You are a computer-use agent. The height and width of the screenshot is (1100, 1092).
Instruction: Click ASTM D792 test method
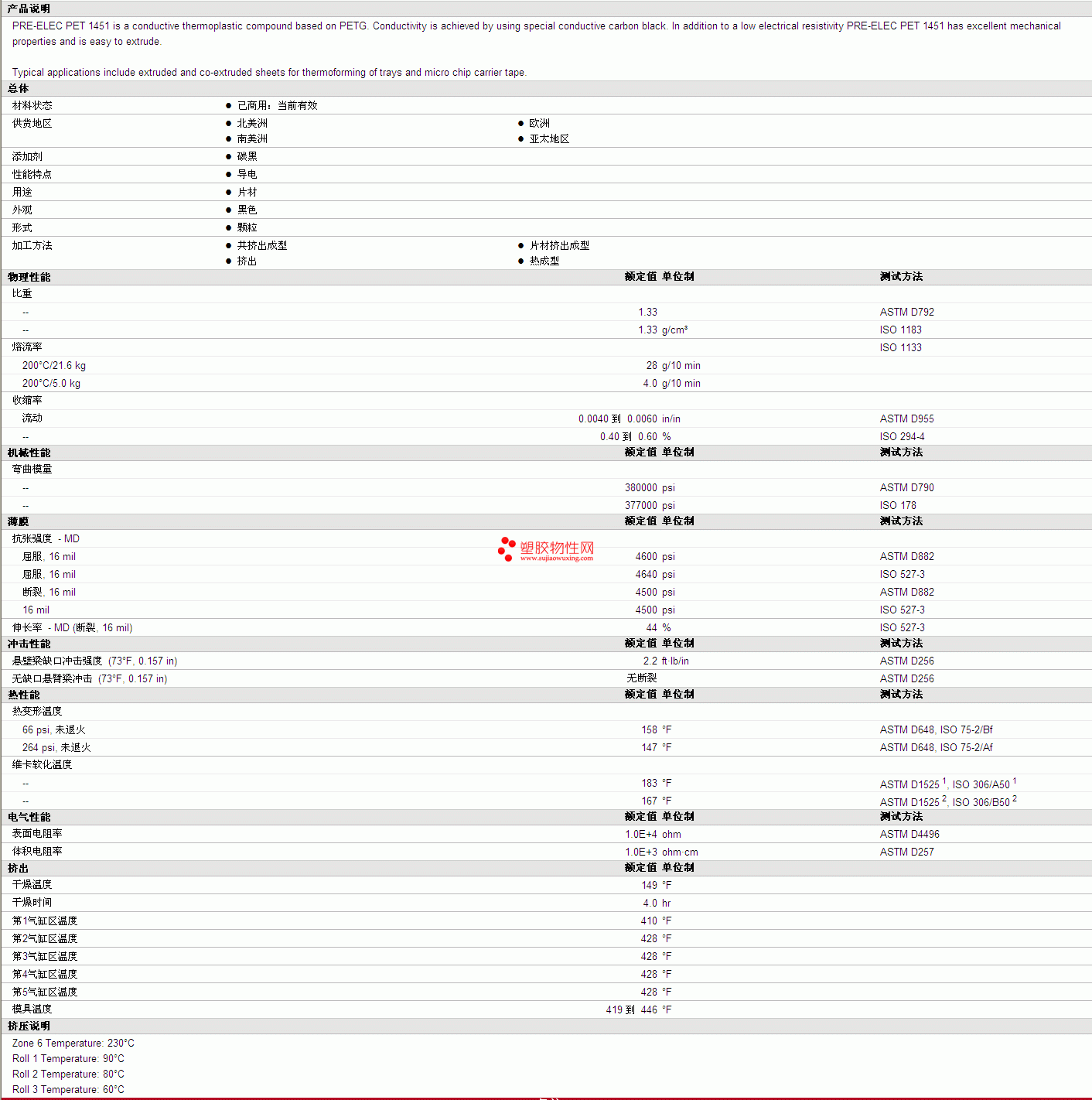(907, 312)
